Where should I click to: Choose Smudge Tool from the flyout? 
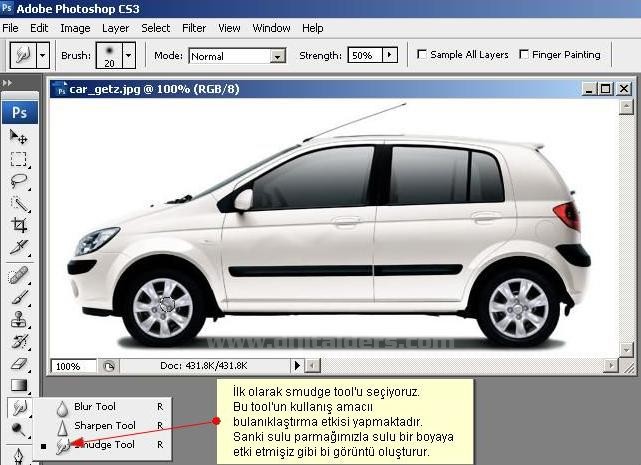pyautogui.click(x=103, y=445)
